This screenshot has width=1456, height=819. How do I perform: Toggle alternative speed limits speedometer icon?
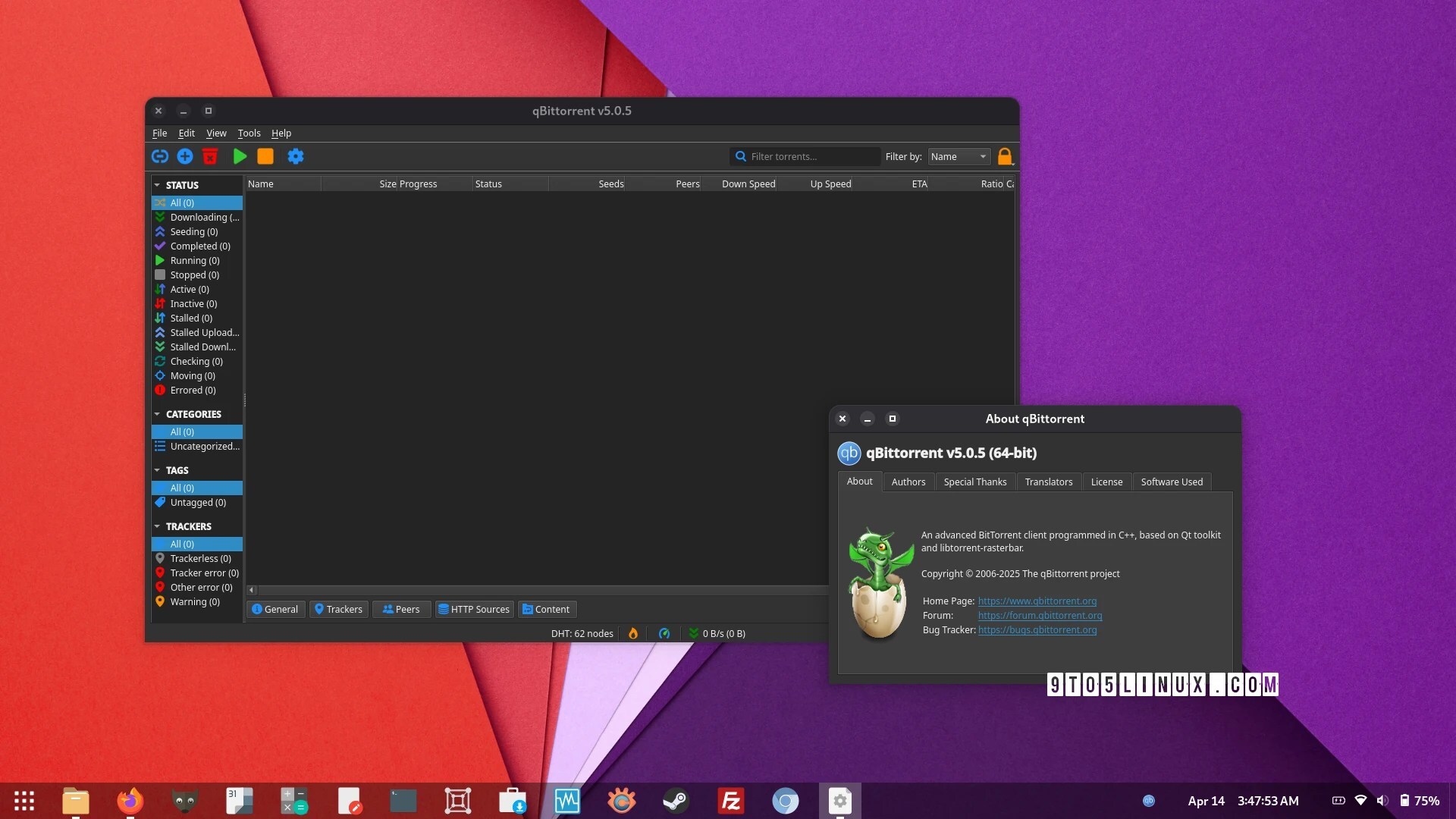[x=664, y=633]
